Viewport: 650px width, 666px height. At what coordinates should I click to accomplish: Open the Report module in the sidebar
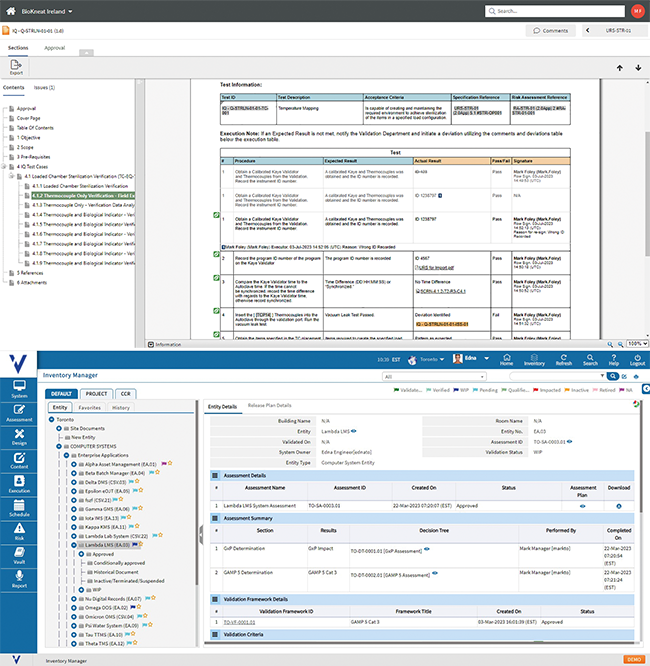click(x=19, y=579)
